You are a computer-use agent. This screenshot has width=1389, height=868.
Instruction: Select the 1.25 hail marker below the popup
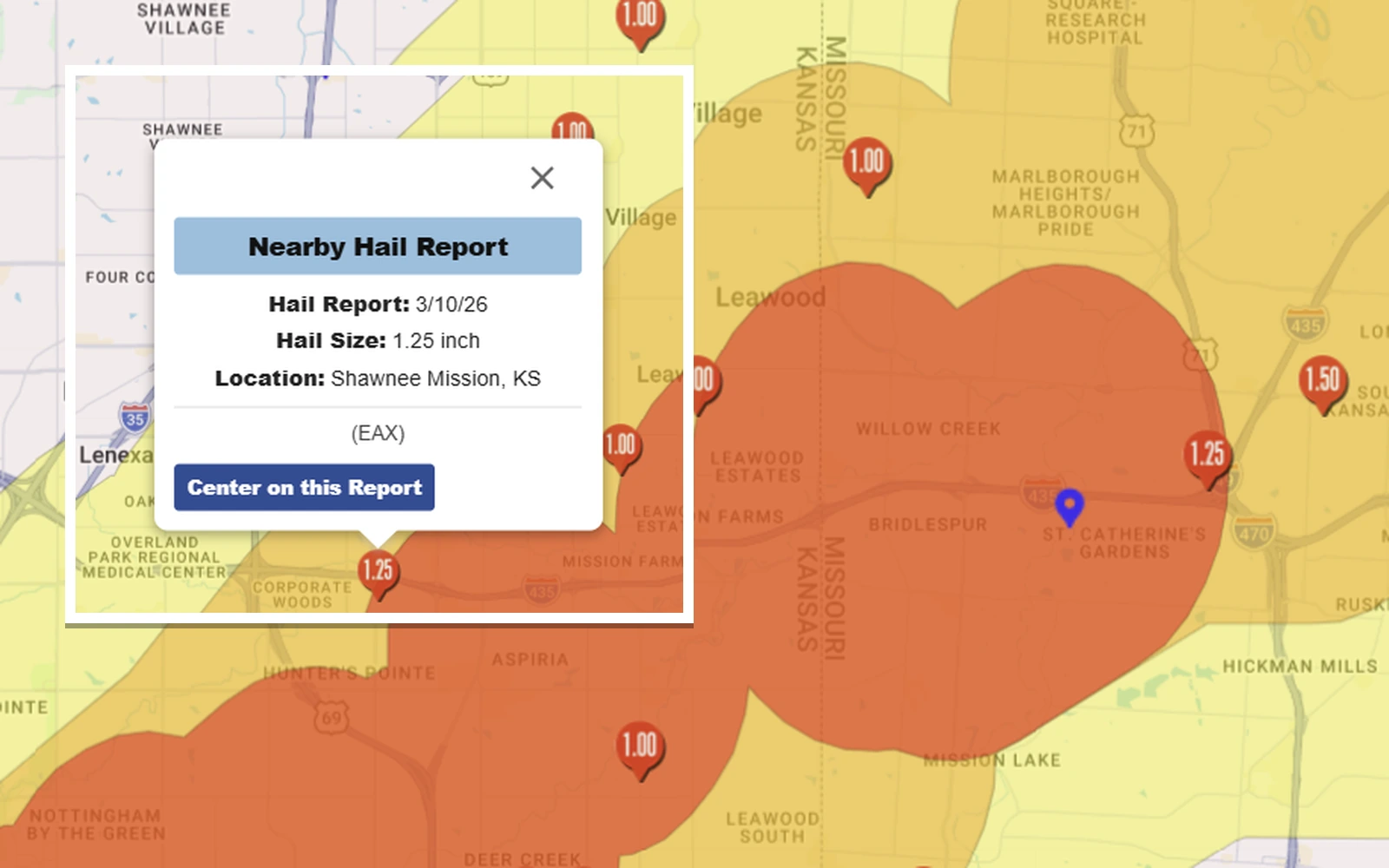(x=379, y=574)
